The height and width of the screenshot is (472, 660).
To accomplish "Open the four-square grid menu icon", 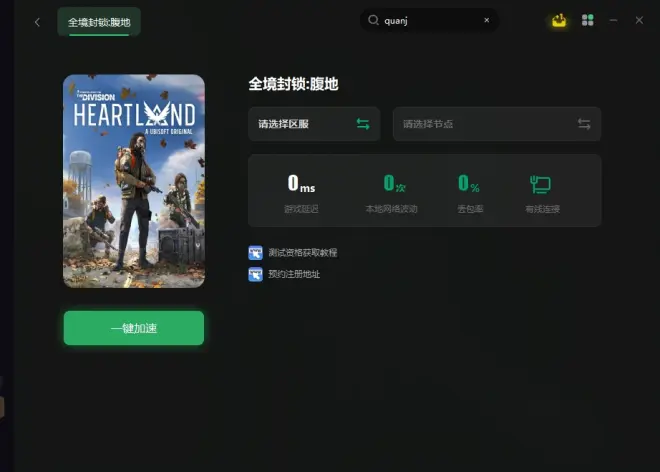I will [x=588, y=20].
